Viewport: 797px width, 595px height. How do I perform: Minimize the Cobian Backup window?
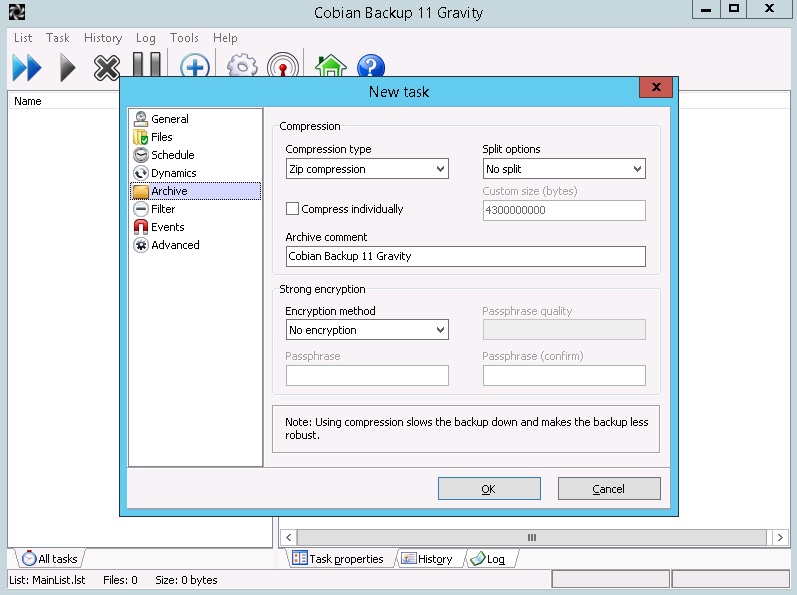pos(706,9)
